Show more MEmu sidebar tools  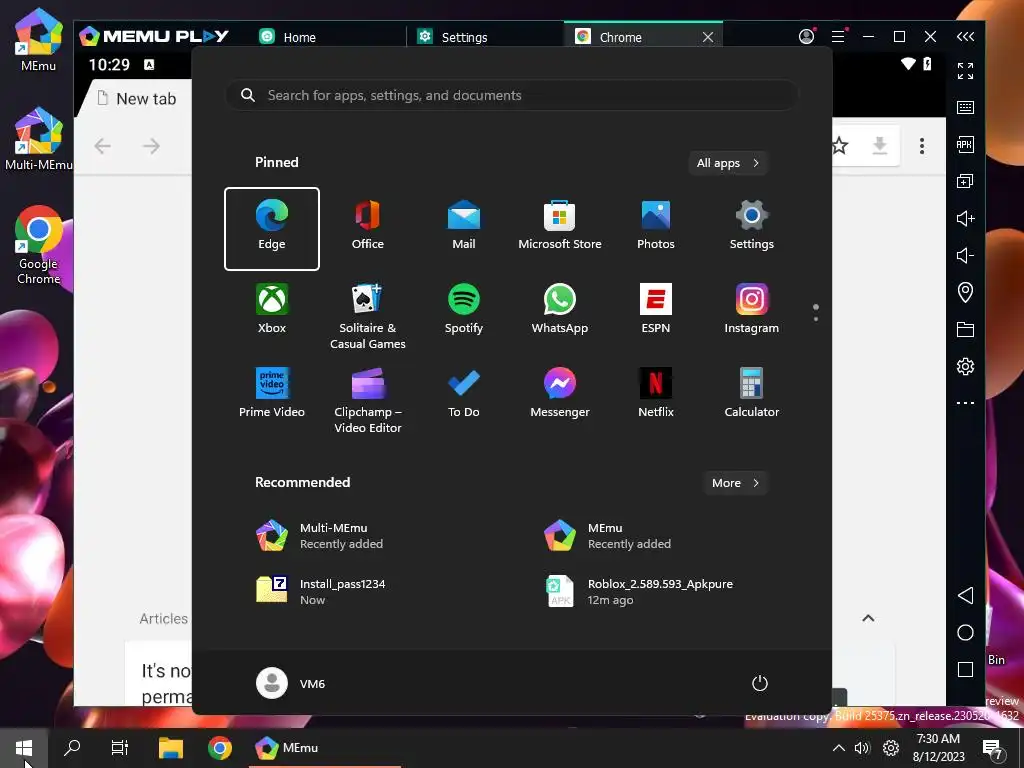pyautogui.click(x=965, y=403)
